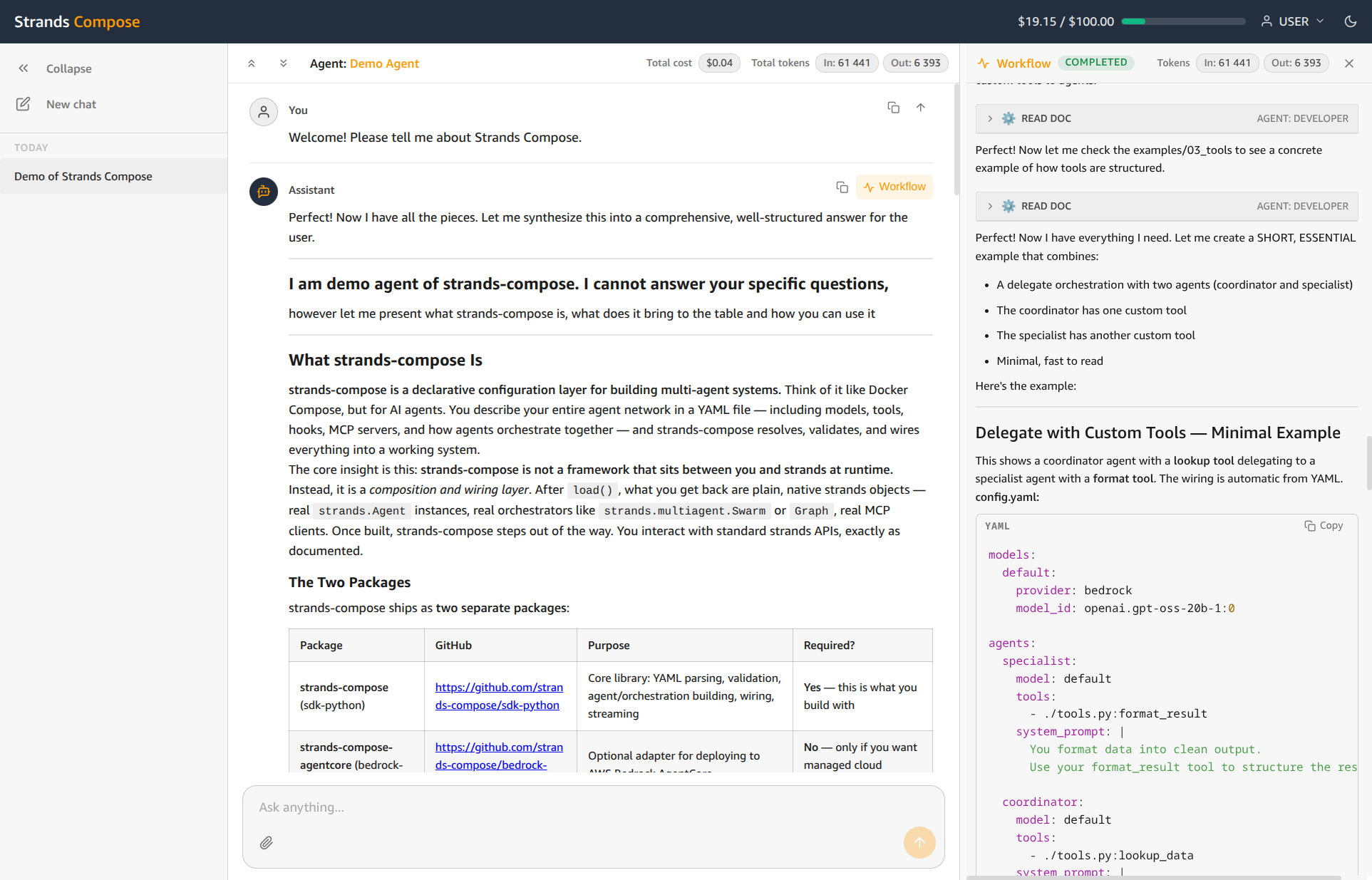Viewport: 1372px width, 880px height.
Task: Focus the Ask anything input field
Action: (x=593, y=807)
